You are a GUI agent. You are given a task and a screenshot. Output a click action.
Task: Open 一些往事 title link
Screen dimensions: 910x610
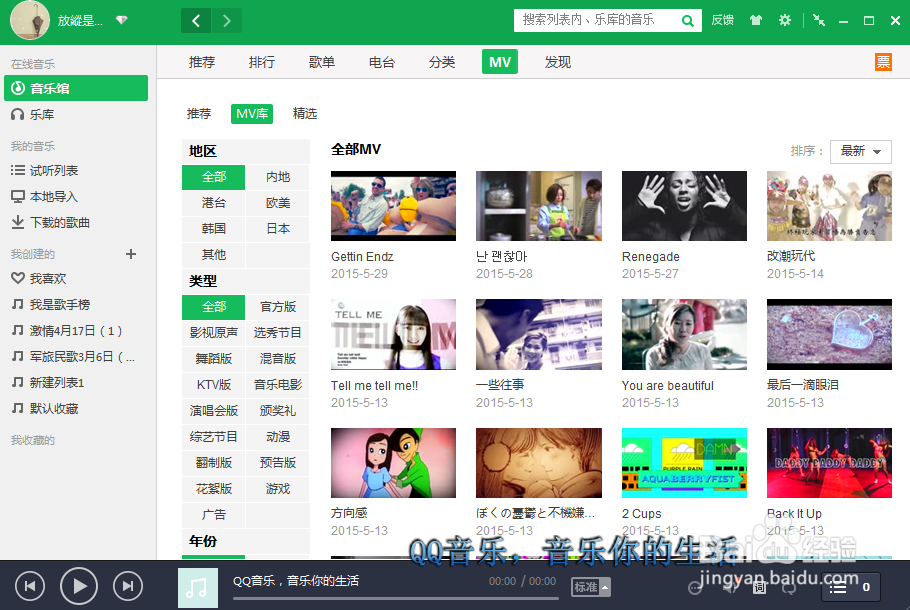[500, 385]
